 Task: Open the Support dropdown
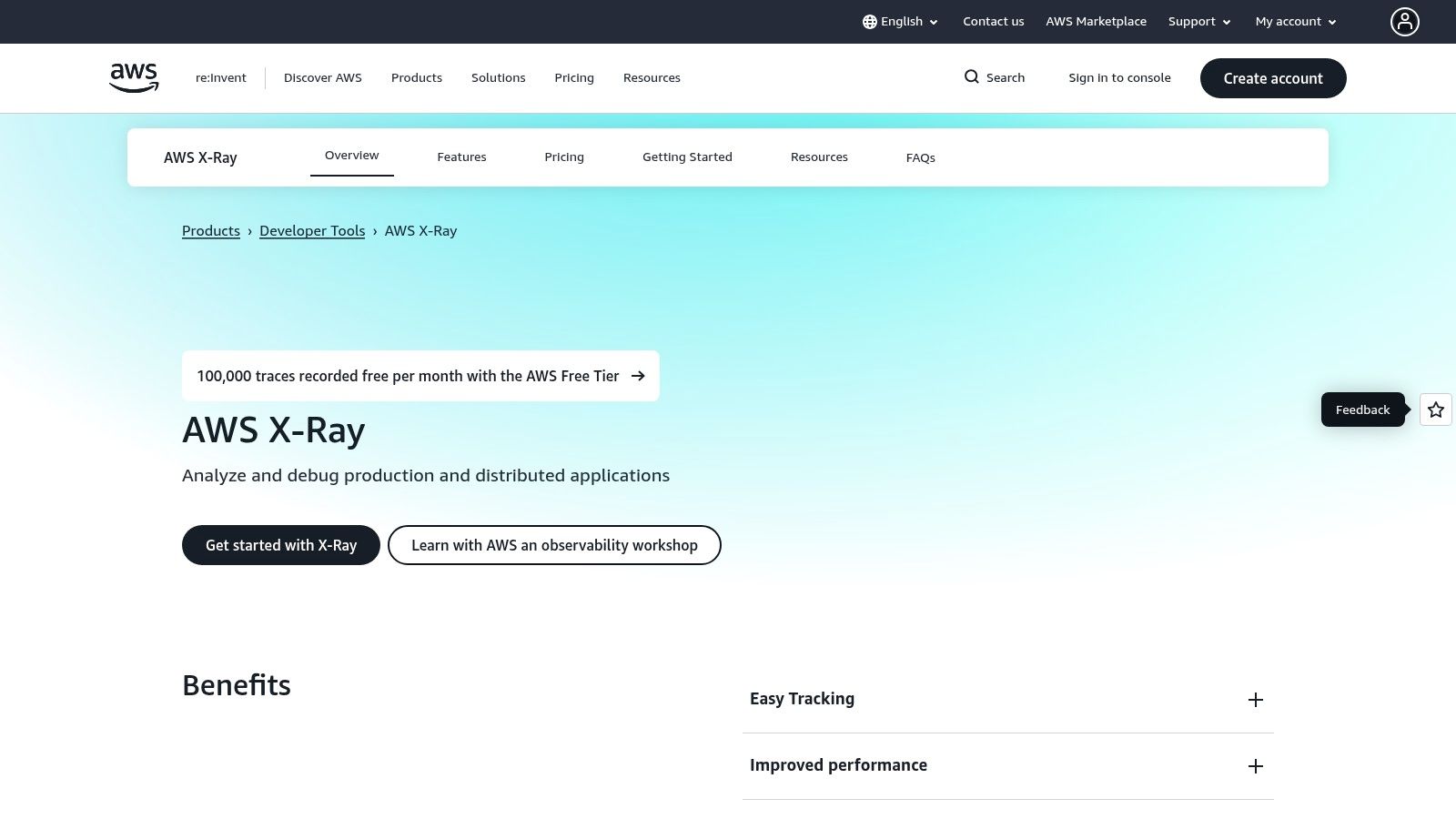click(x=1198, y=21)
